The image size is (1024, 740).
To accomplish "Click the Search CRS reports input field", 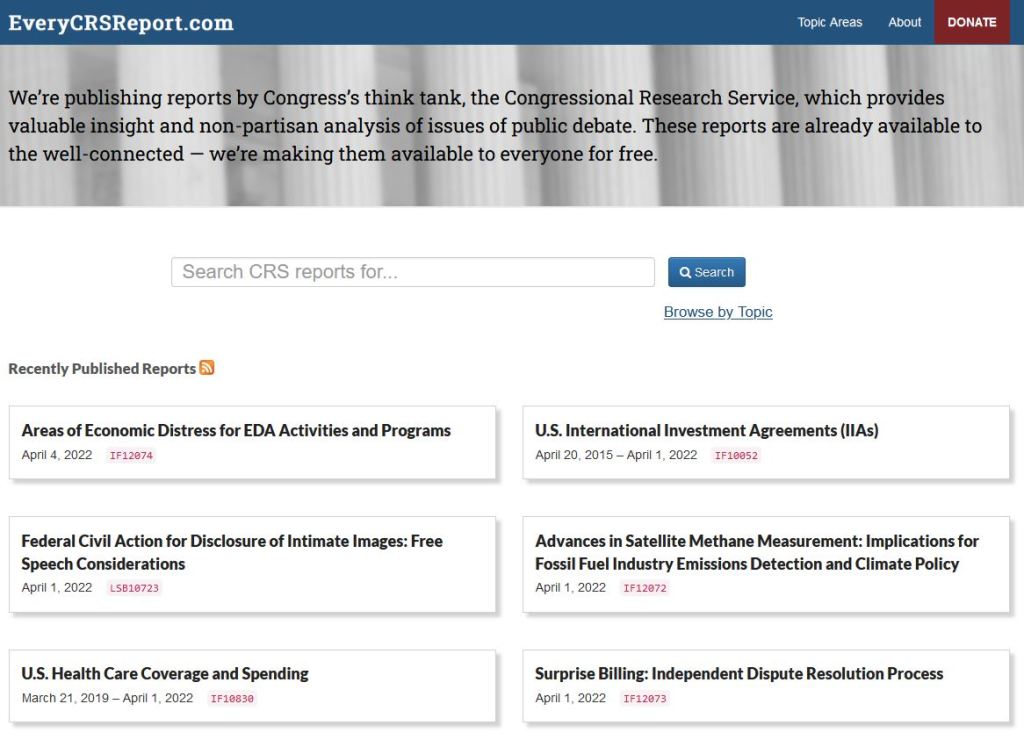I will coord(412,272).
